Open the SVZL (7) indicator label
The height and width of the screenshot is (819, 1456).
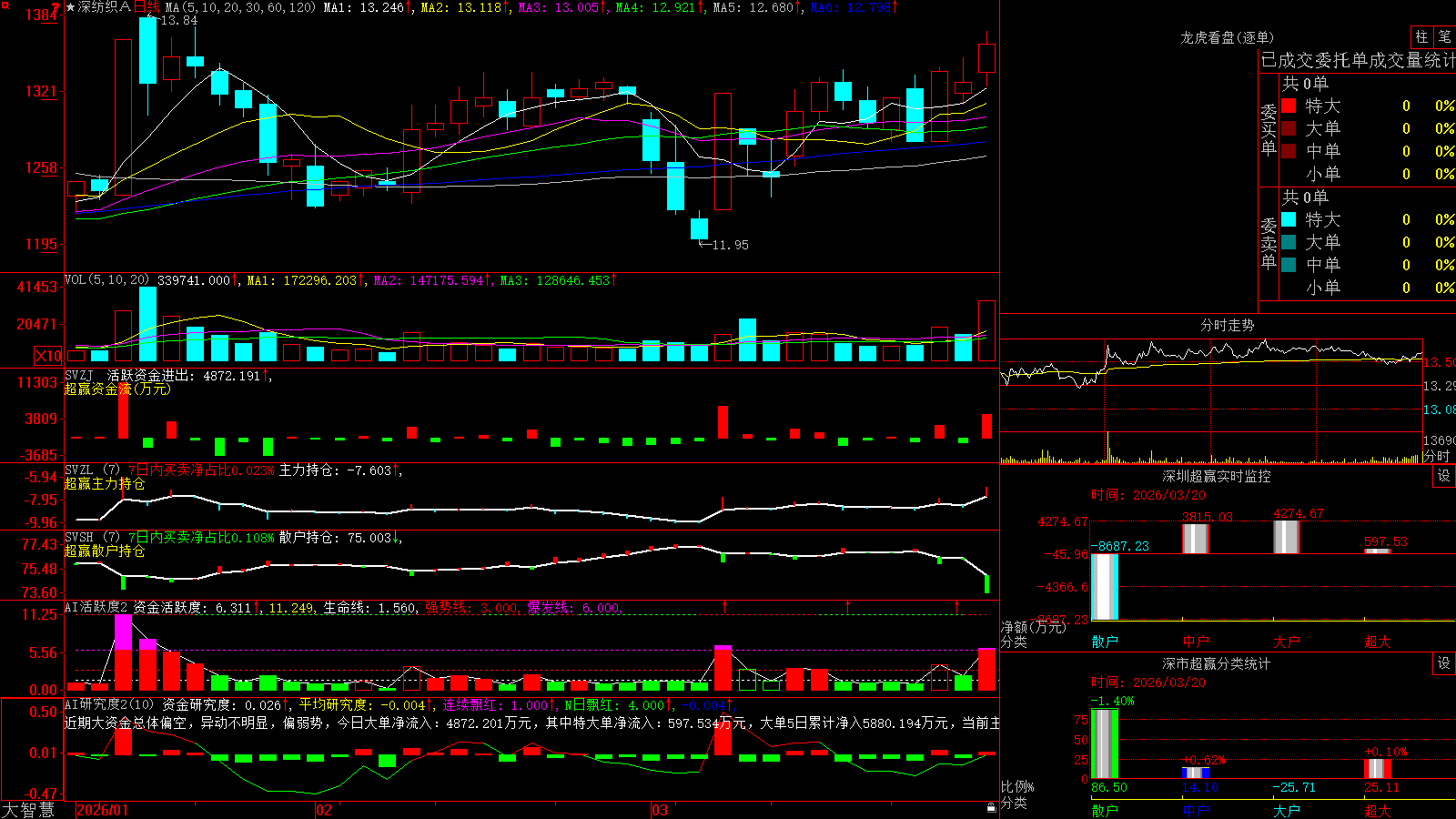tap(92, 470)
